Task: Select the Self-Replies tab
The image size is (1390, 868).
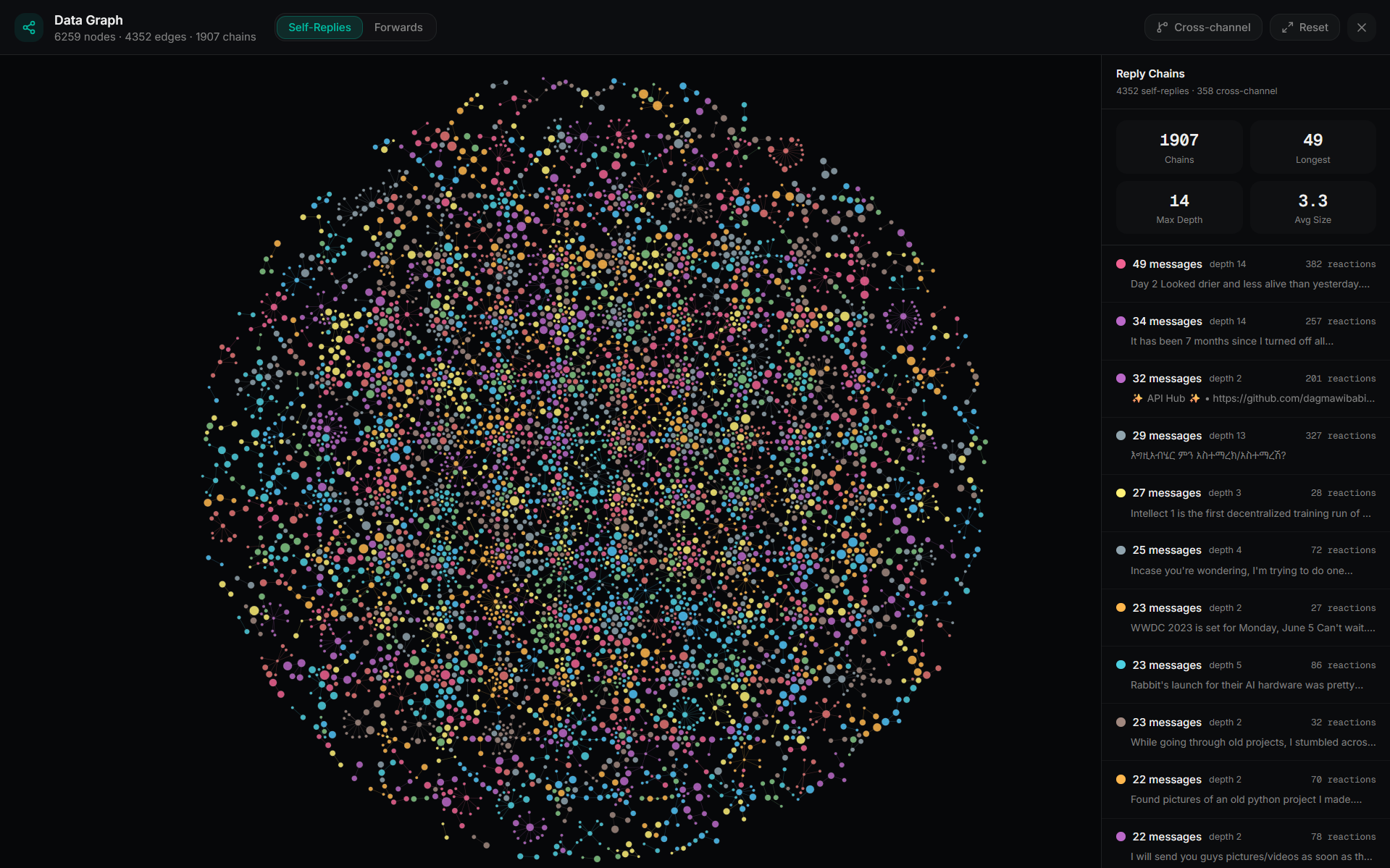Action: click(x=319, y=28)
